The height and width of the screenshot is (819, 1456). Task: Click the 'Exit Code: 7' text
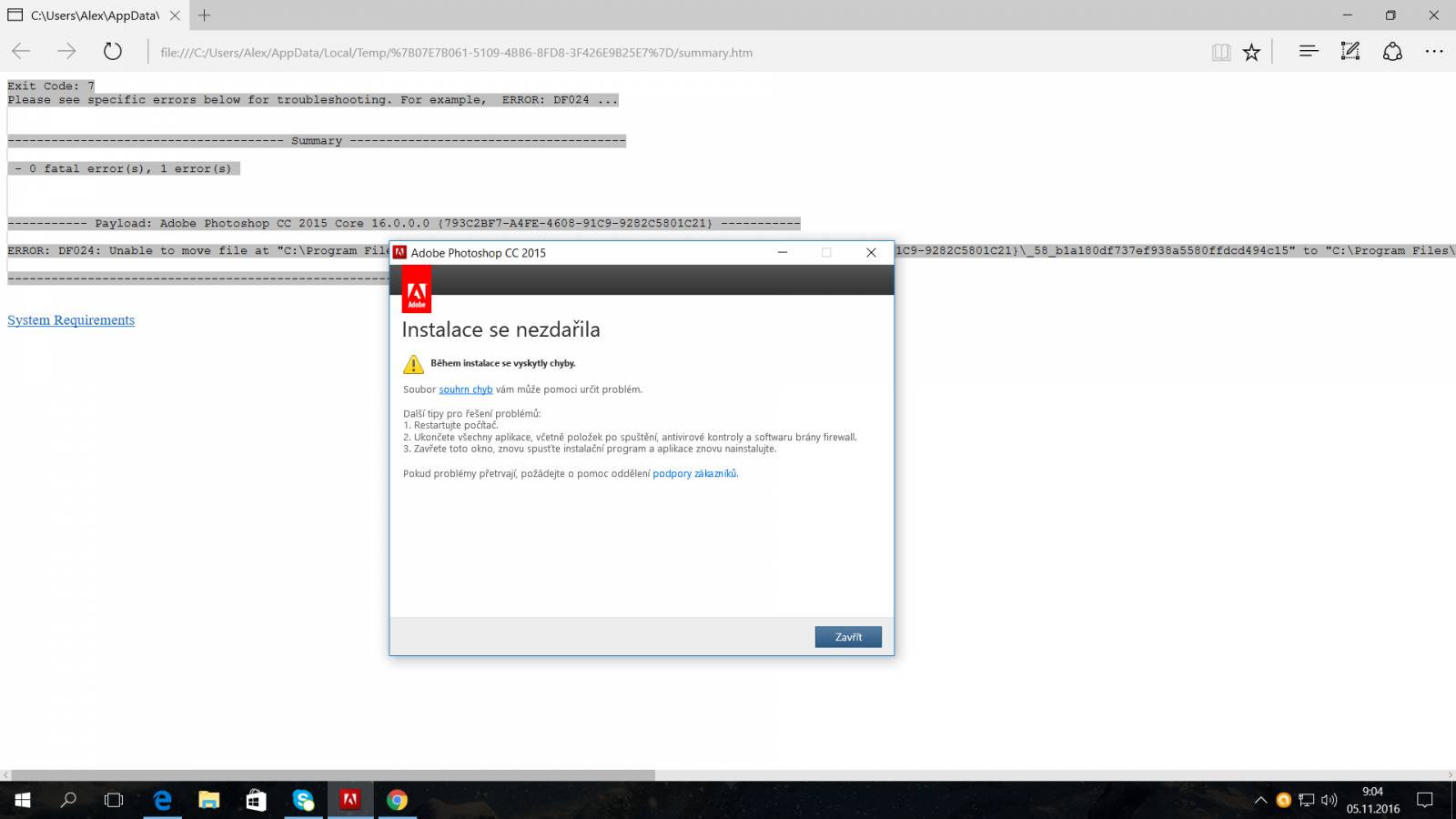pos(51,86)
